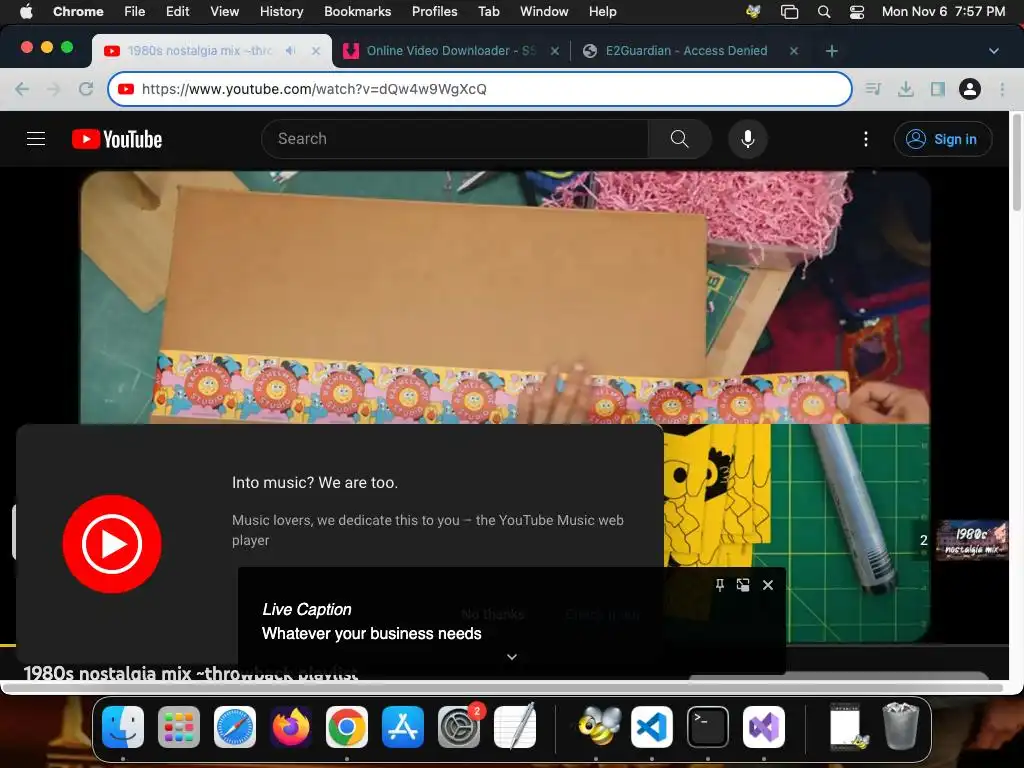This screenshot has height=768, width=1024.
Task: Open Chrome media controls icon
Action: coord(873,89)
